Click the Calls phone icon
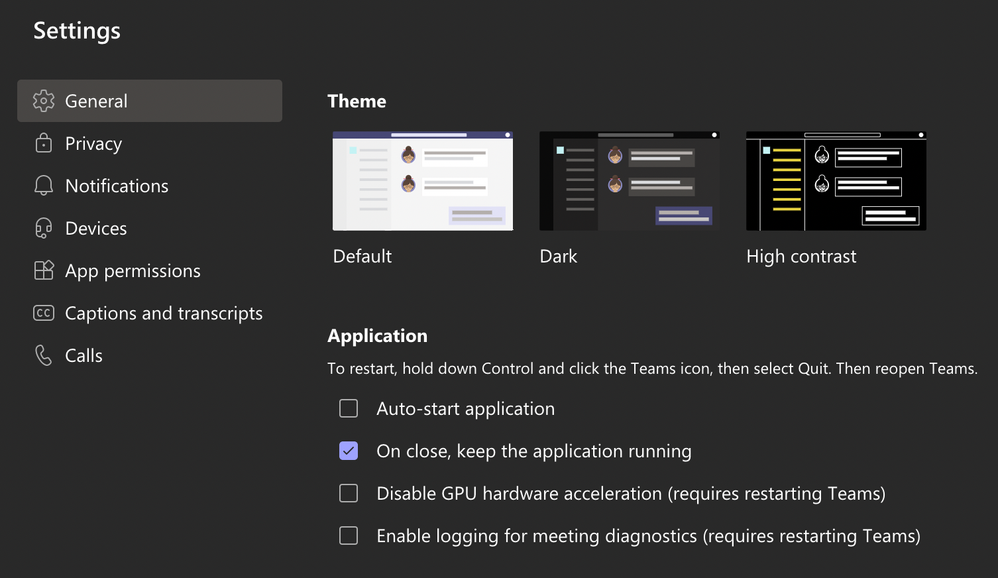Screen dimensions: 998x578 [43, 355]
